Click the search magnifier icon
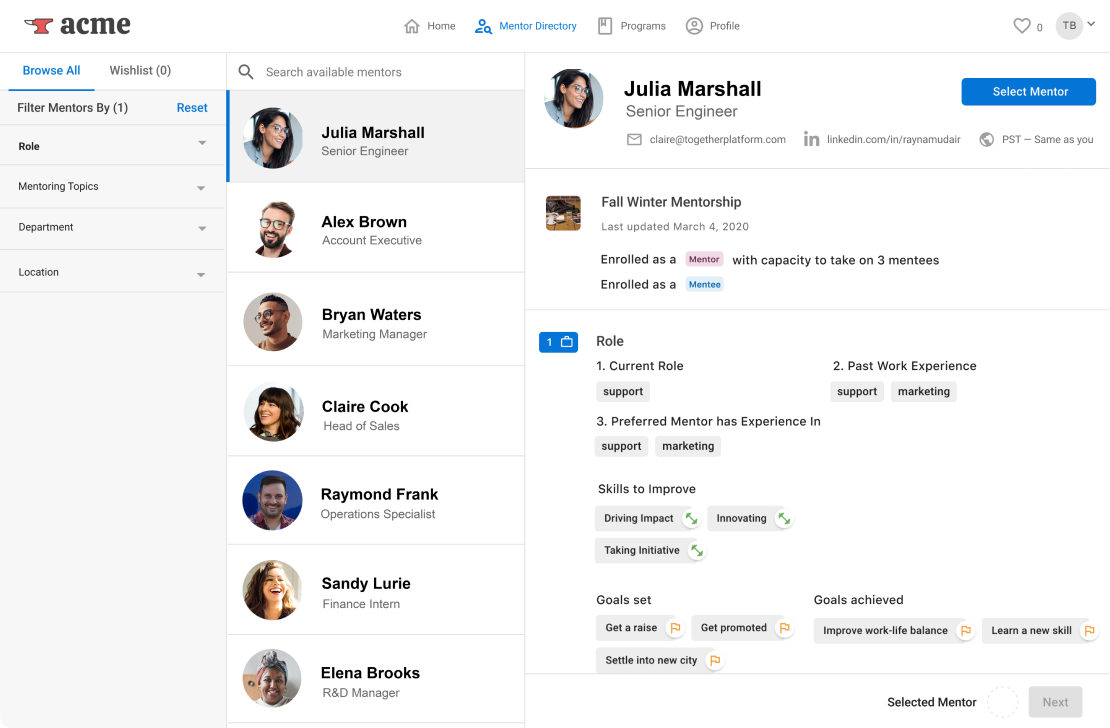 (246, 72)
